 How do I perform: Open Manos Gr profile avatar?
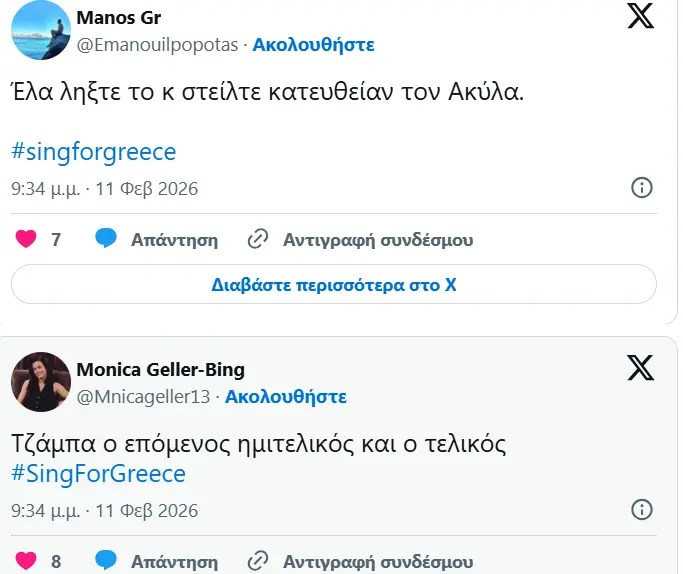click(x=40, y=32)
